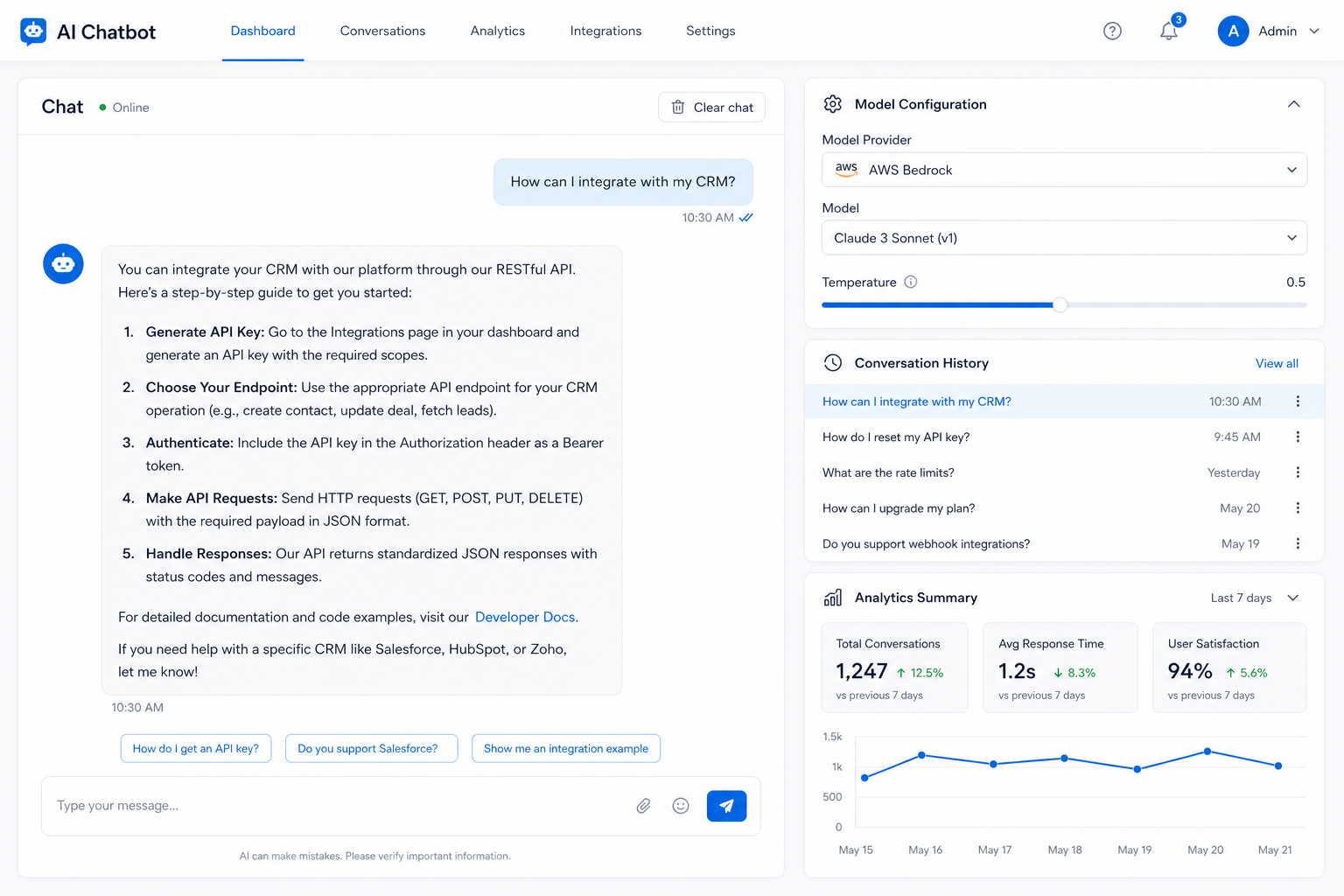Select the May 16 chart data point
This screenshot has width=1344, height=896.
[x=922, y=755]
